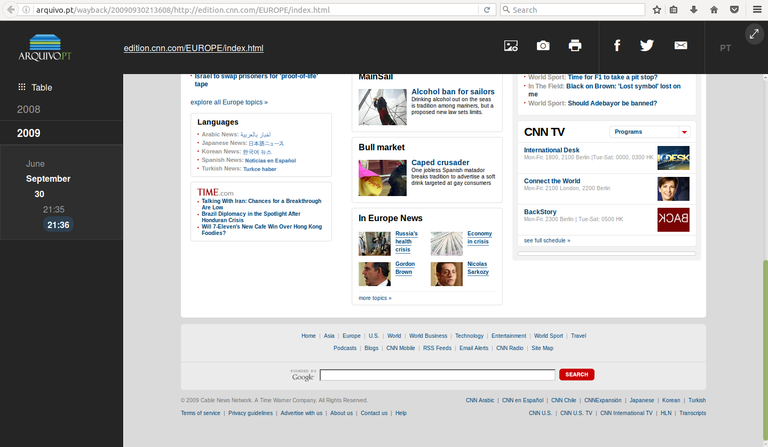
Task: Open International Desk program
Action: point(552,150)
